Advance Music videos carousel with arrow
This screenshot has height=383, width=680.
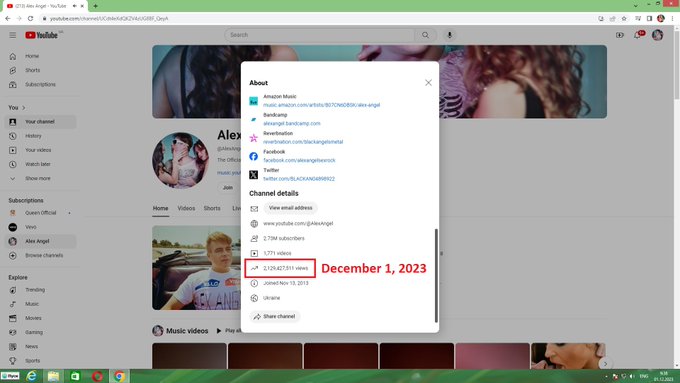(x=605, y=364)
